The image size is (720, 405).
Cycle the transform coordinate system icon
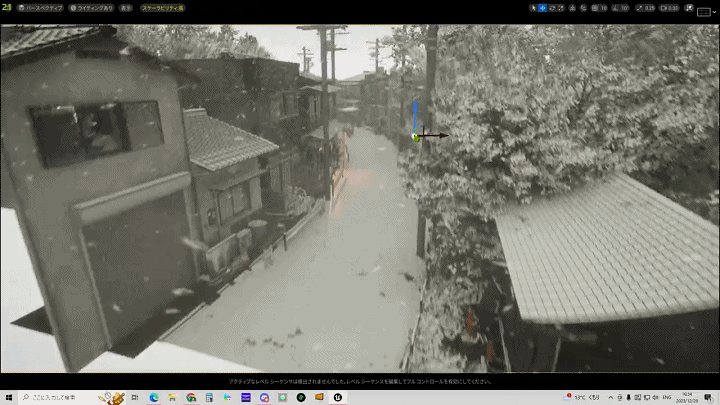[572, 8]
